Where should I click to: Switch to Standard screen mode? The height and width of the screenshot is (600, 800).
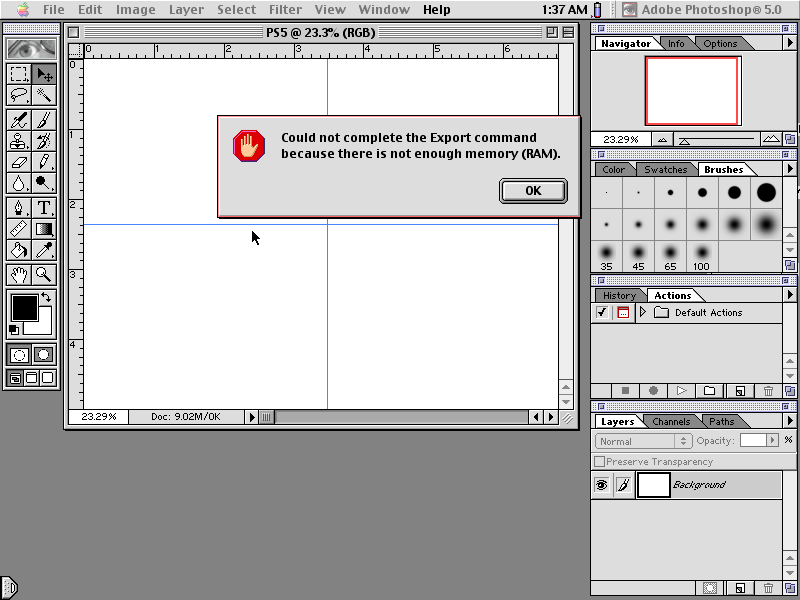[15, 378]
